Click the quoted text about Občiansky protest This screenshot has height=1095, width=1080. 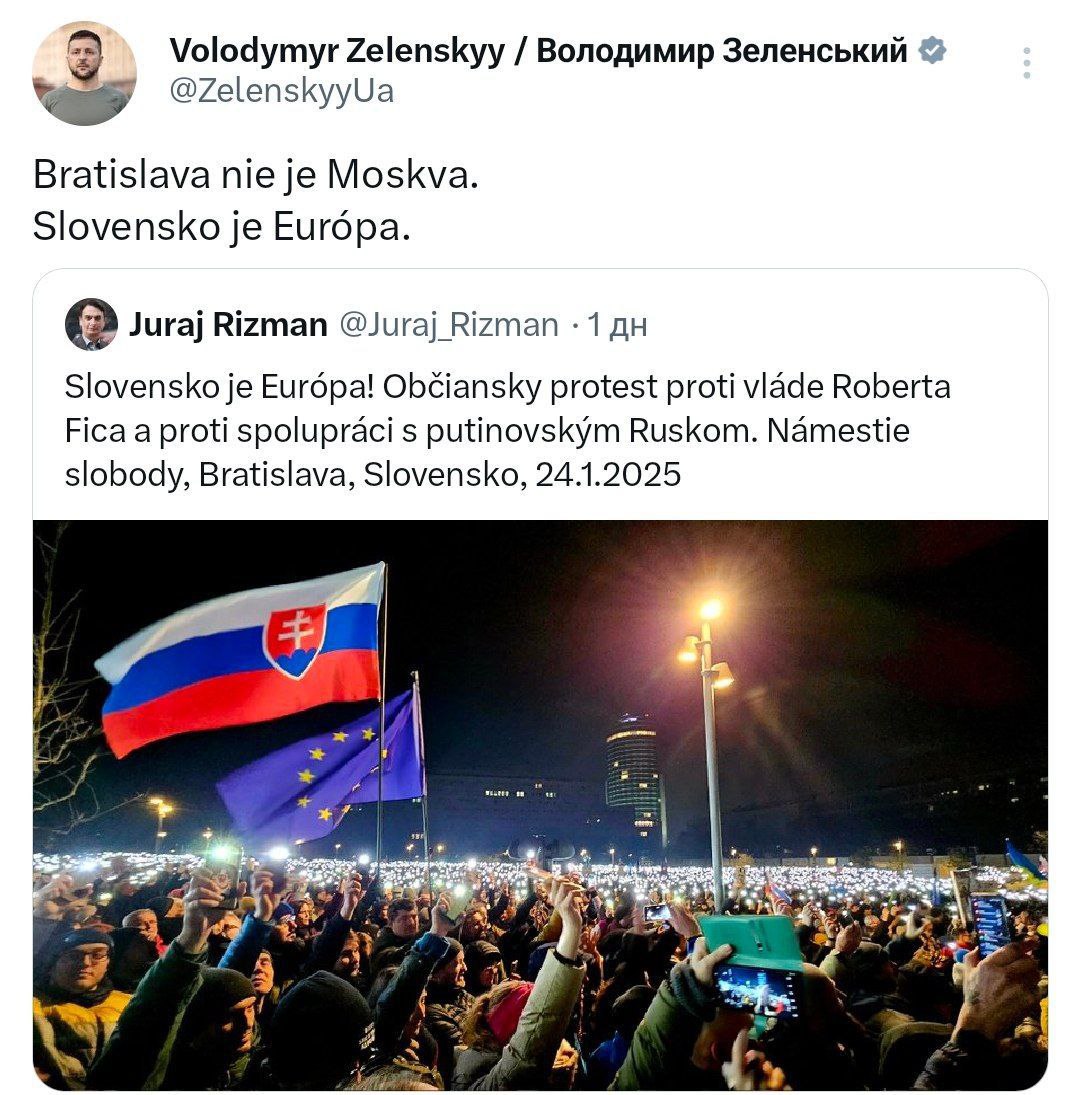point(507,430)
